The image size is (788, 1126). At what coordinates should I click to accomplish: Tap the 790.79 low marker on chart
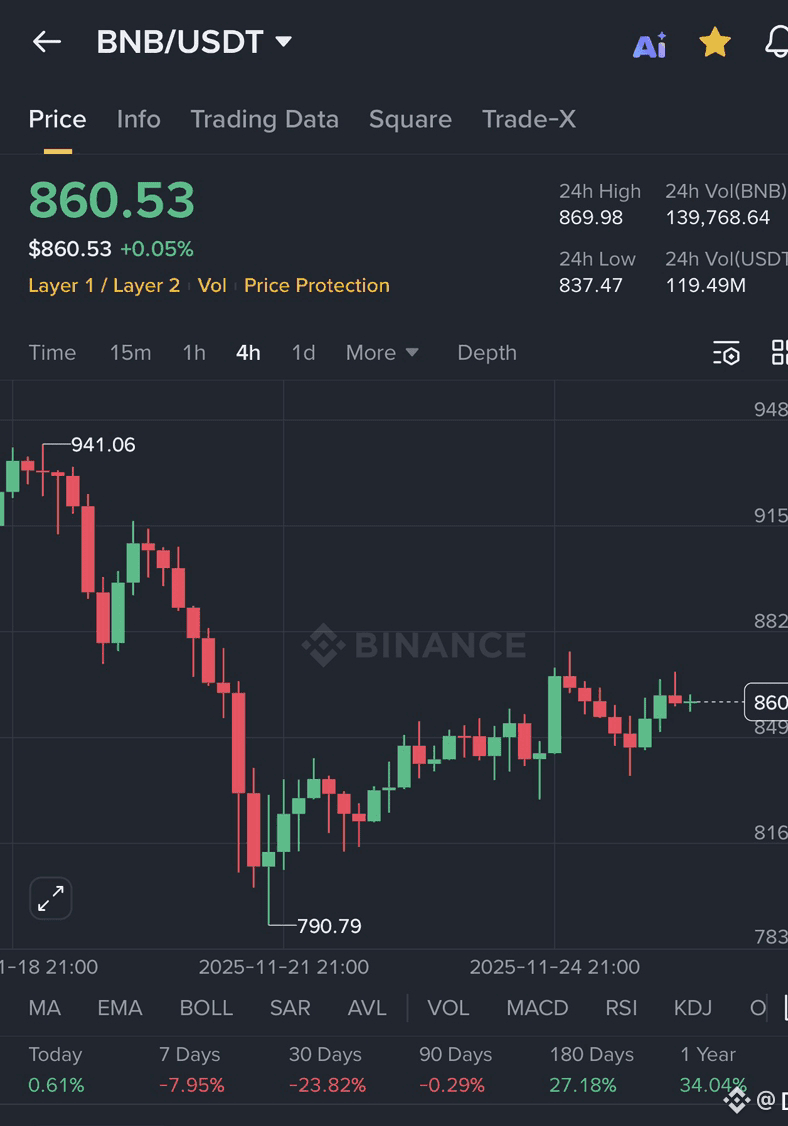[329, 926]
